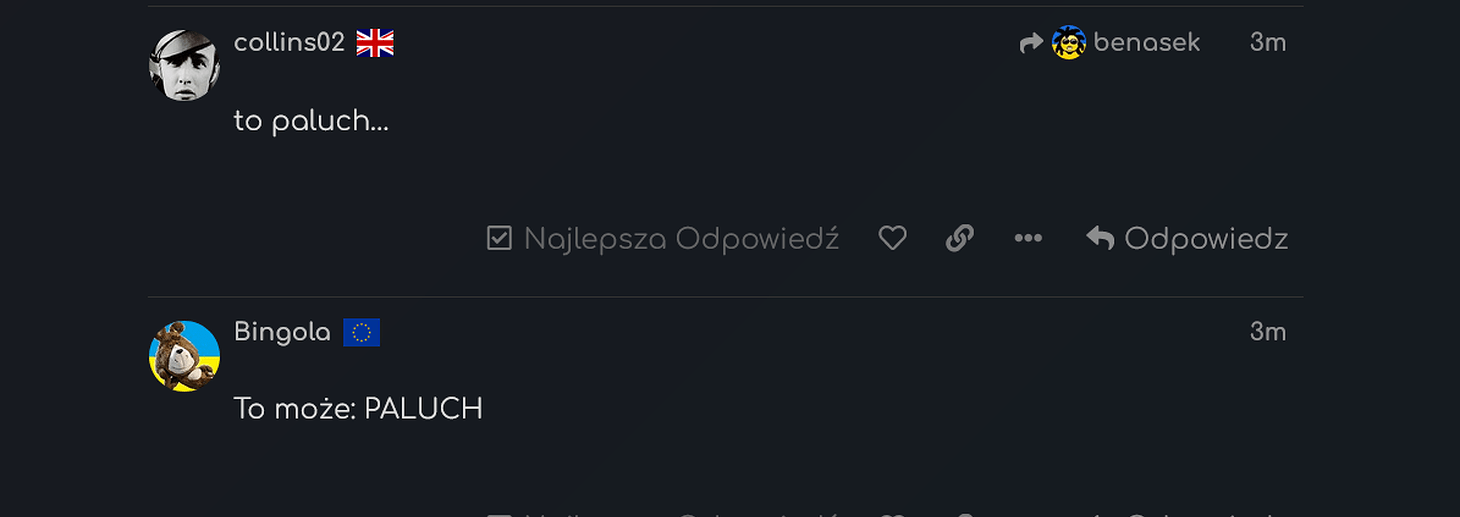Open benasek's small avatar icon

[1069, 43]
